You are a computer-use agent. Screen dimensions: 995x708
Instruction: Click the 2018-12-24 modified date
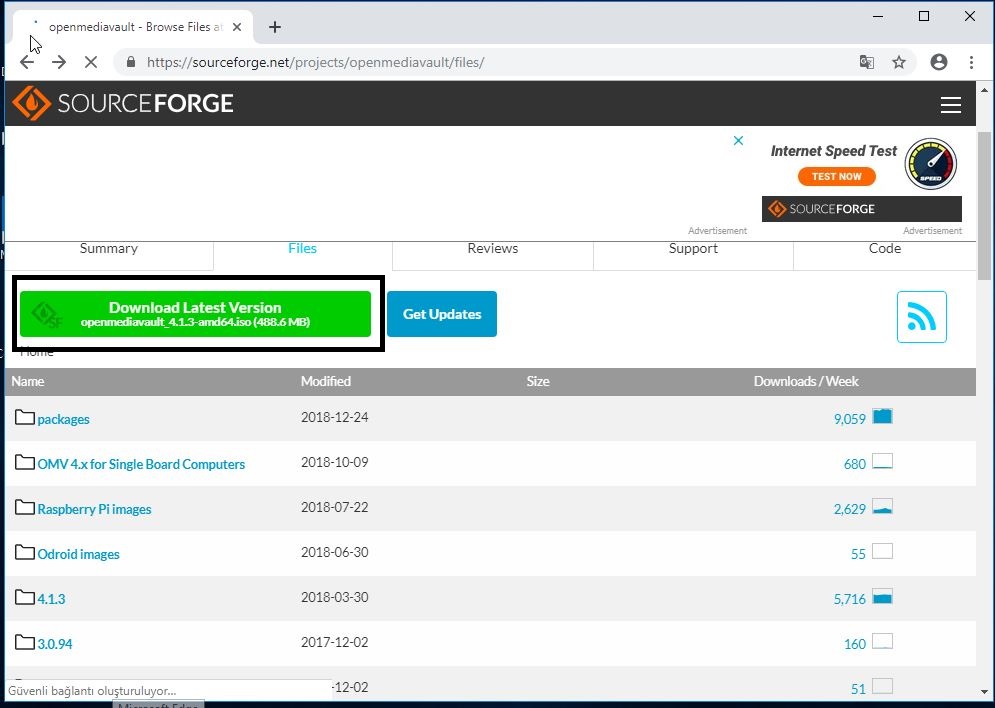click(334, 417)
